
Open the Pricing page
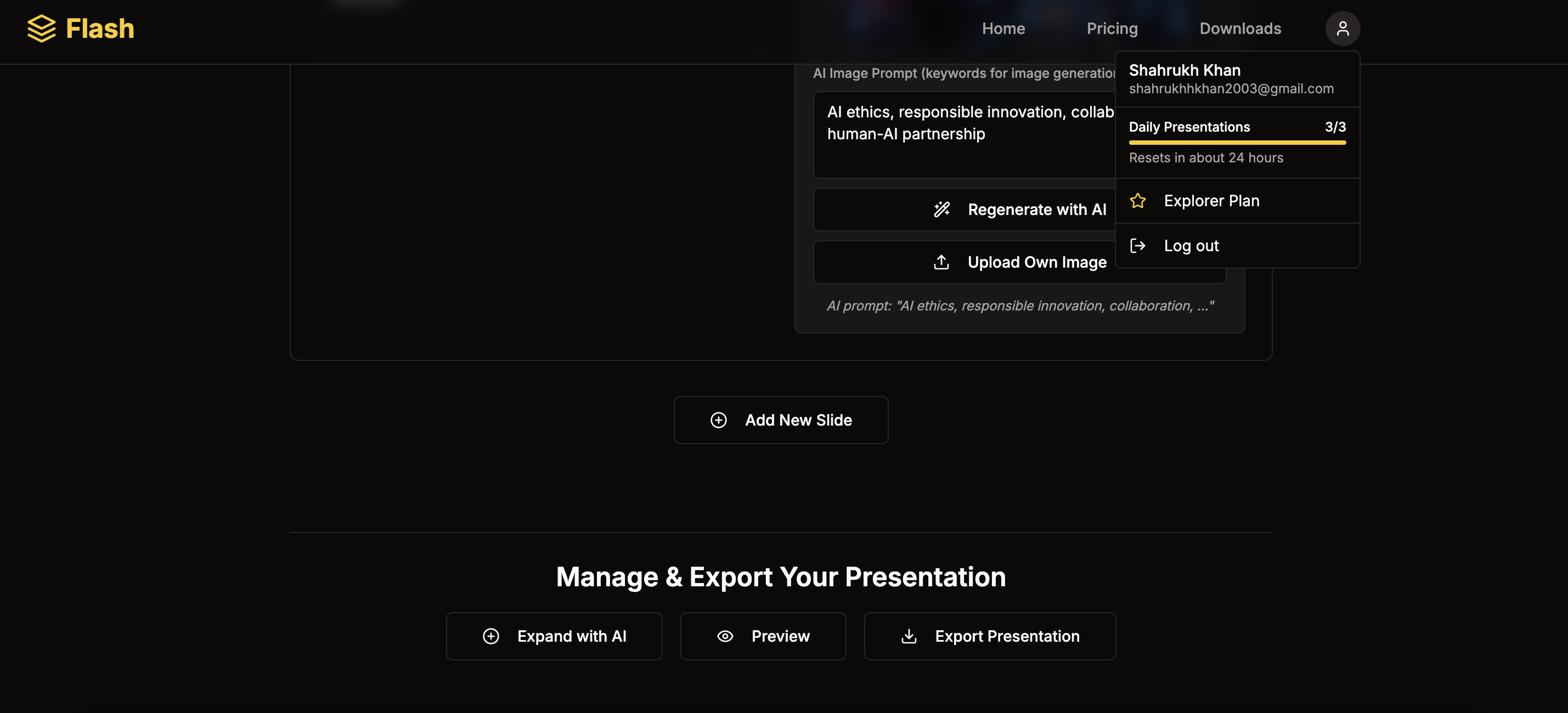click(1112, 29)
